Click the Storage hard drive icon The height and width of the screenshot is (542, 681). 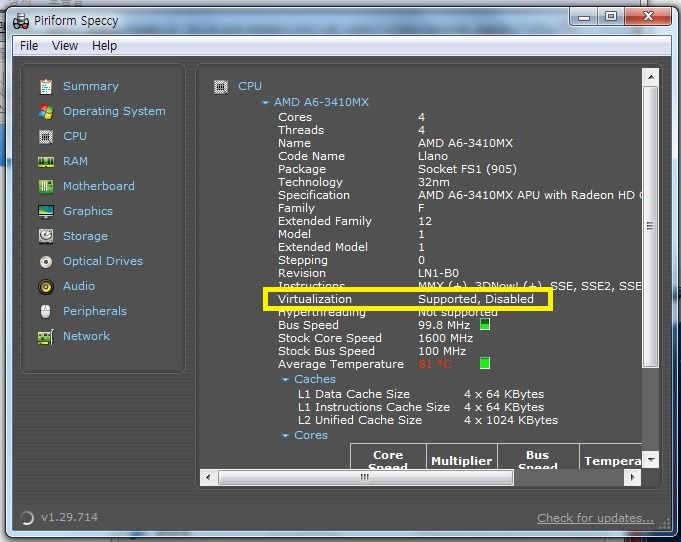46,236
